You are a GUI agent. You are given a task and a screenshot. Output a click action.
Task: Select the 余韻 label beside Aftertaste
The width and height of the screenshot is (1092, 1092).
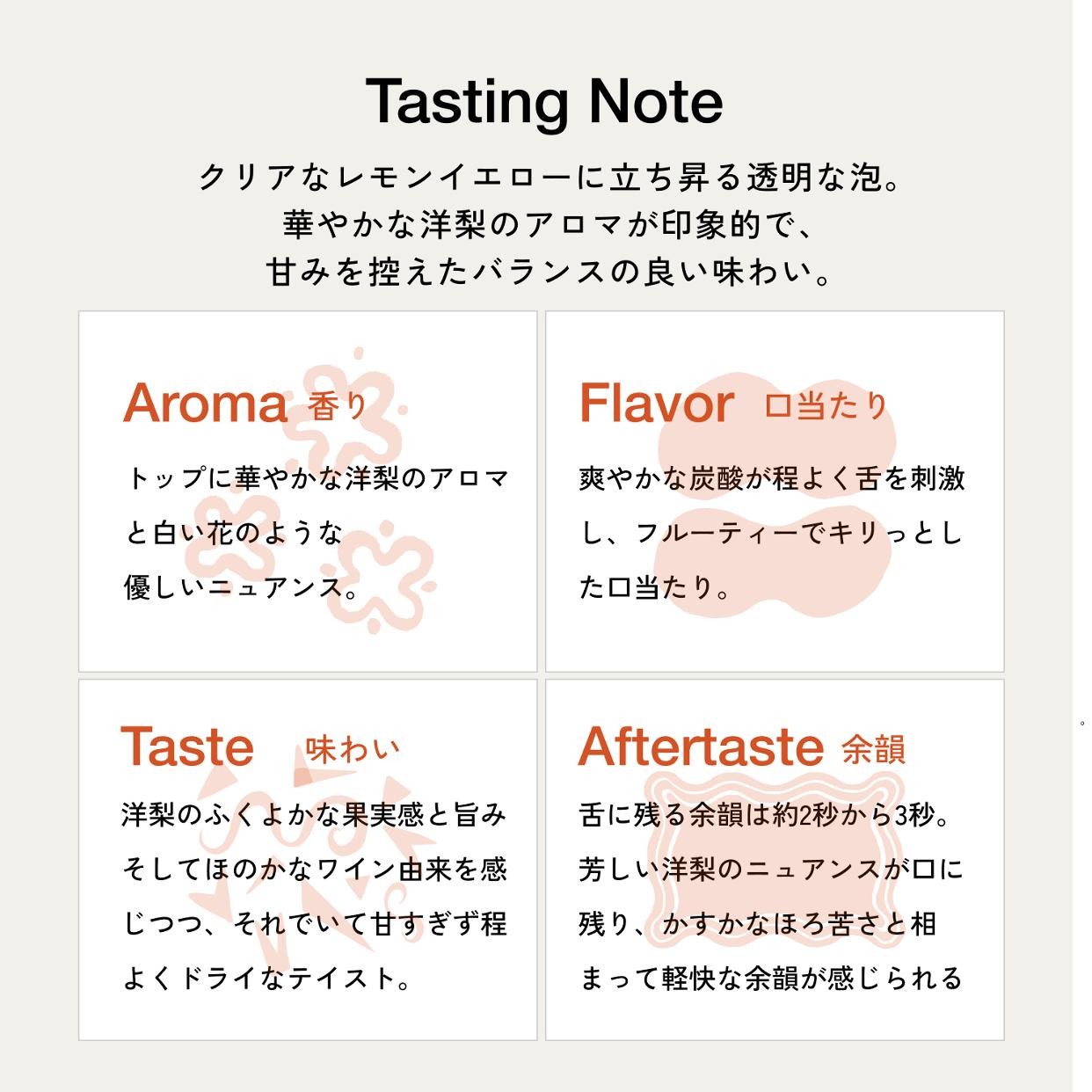tap(873, 749)
